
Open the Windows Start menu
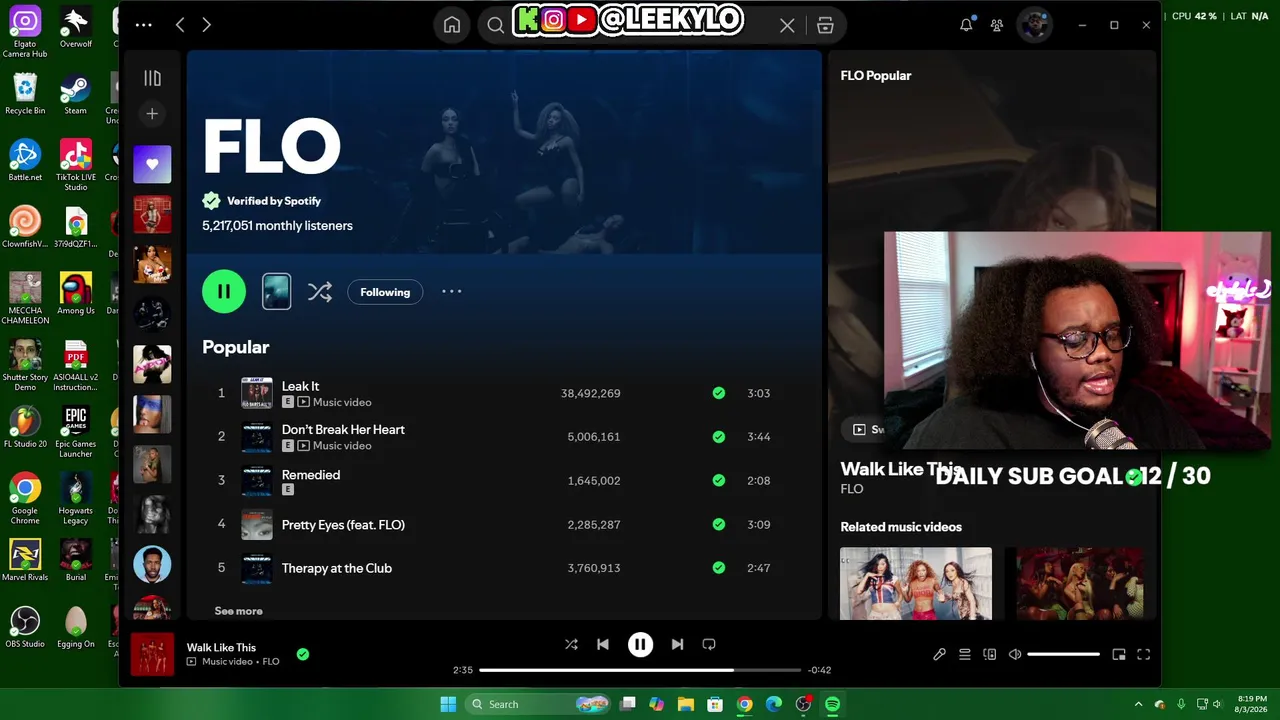point(448,704)
